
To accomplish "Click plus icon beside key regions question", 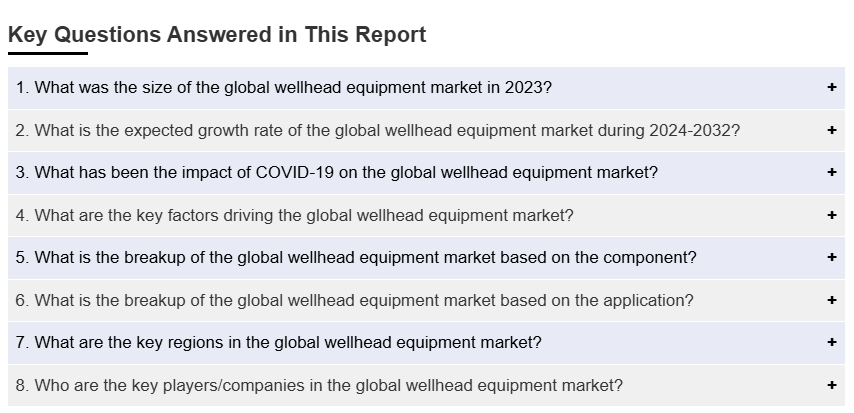I will pyautogui.click(x=831, y=342).
